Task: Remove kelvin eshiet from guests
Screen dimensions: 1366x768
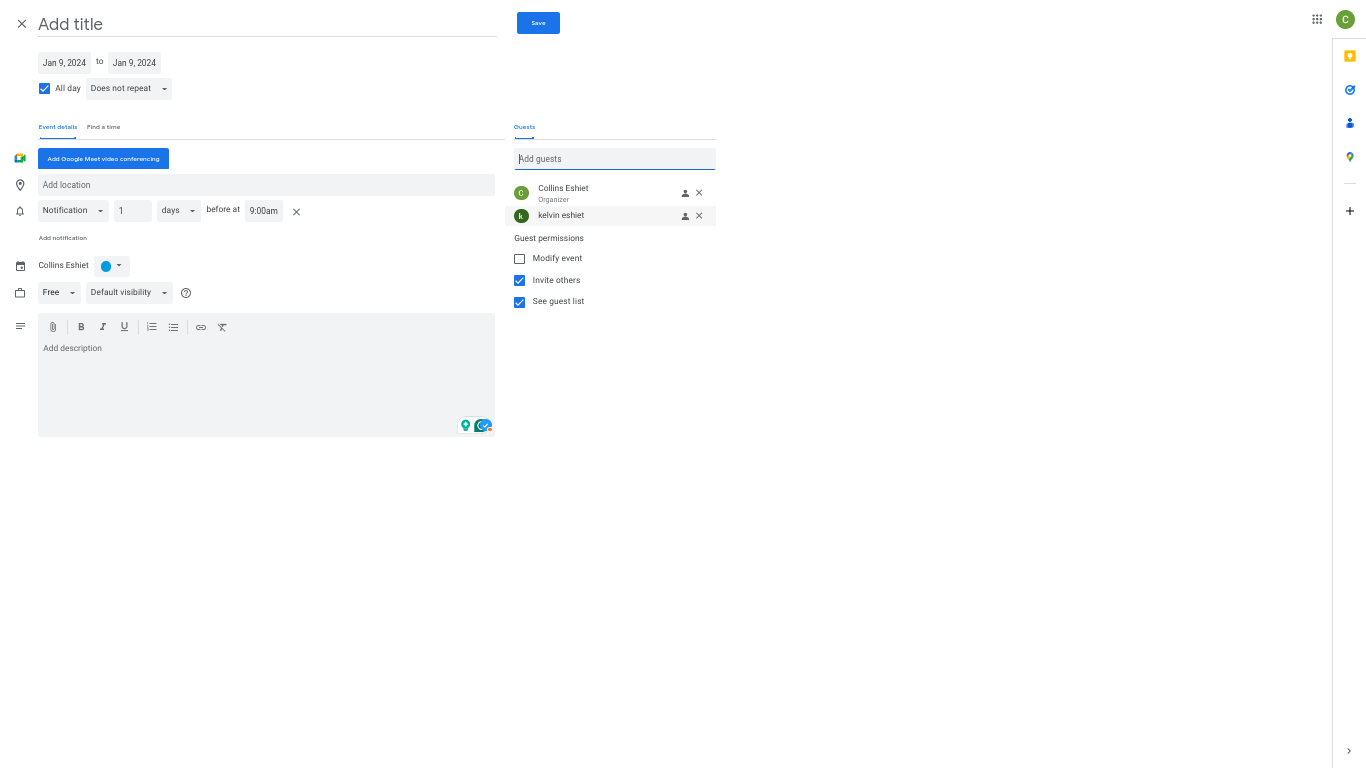Action: (699, 216)
